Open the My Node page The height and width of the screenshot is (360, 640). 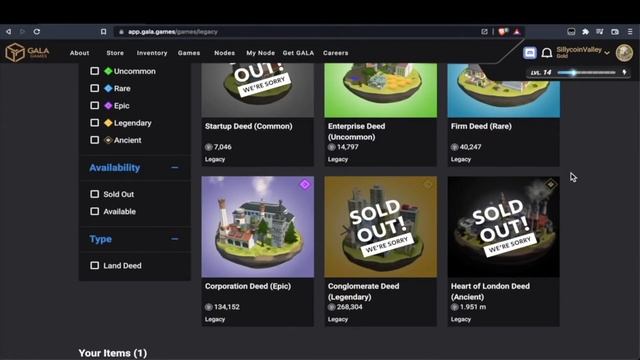click(260, 53)
